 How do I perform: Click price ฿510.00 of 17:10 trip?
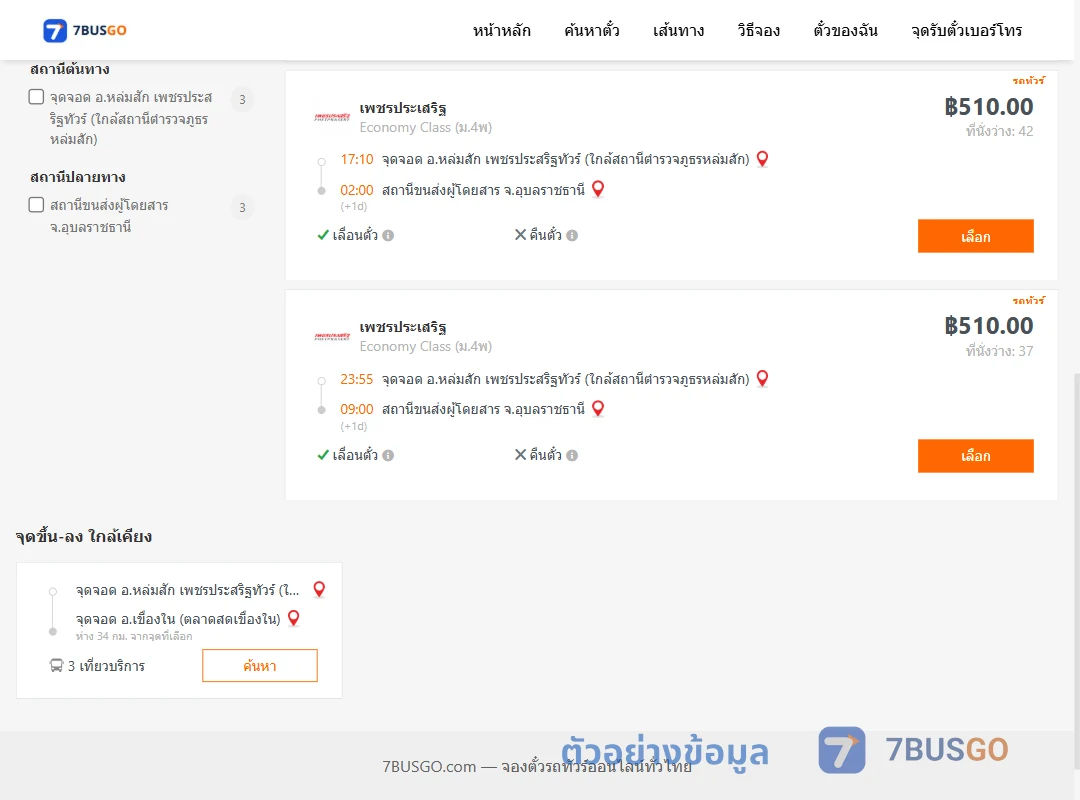tap(989, 107)
